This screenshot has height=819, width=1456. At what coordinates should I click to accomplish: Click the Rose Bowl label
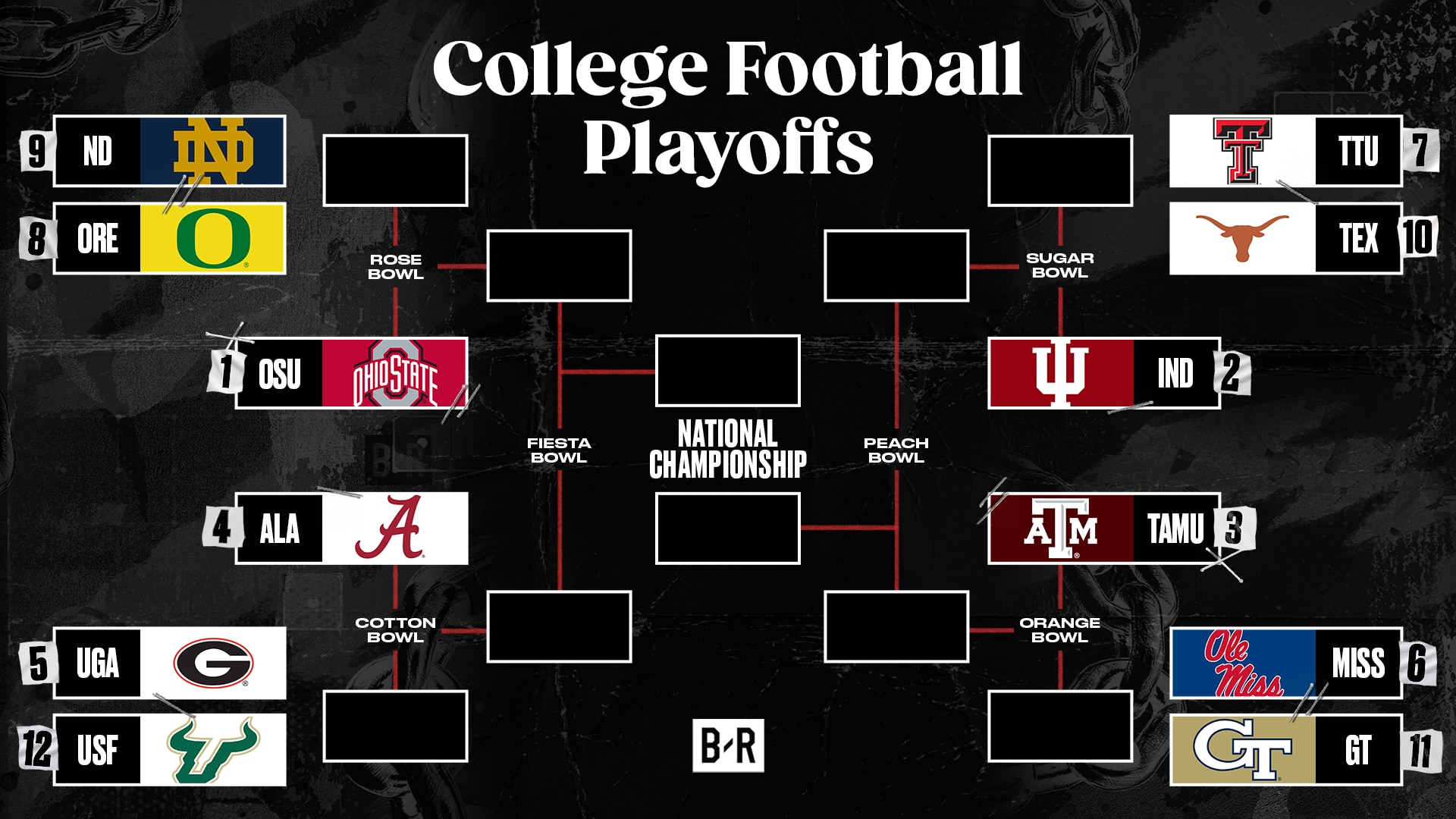(x=395, y=267)
